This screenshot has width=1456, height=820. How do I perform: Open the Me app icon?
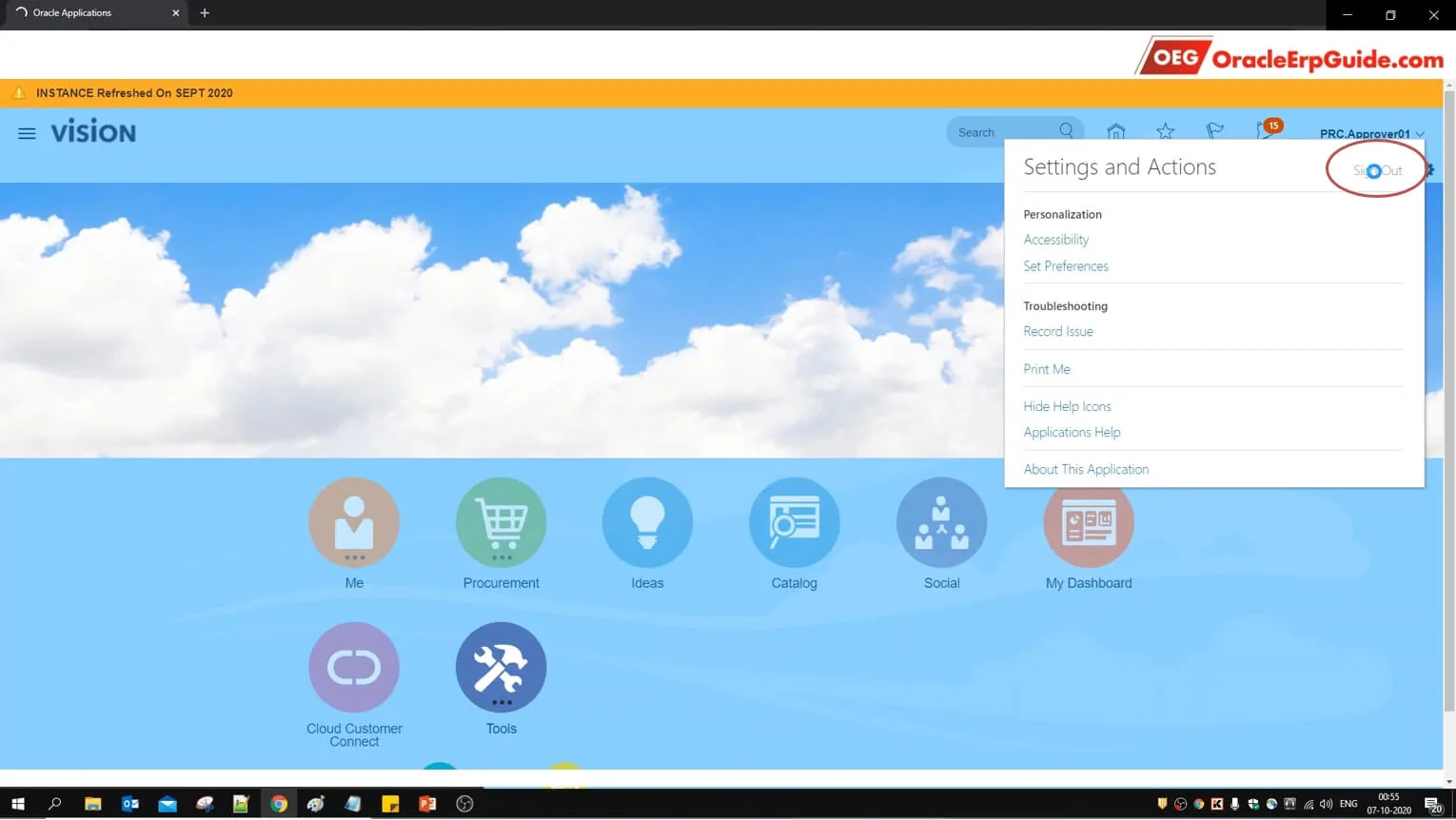tap(354, 522)
